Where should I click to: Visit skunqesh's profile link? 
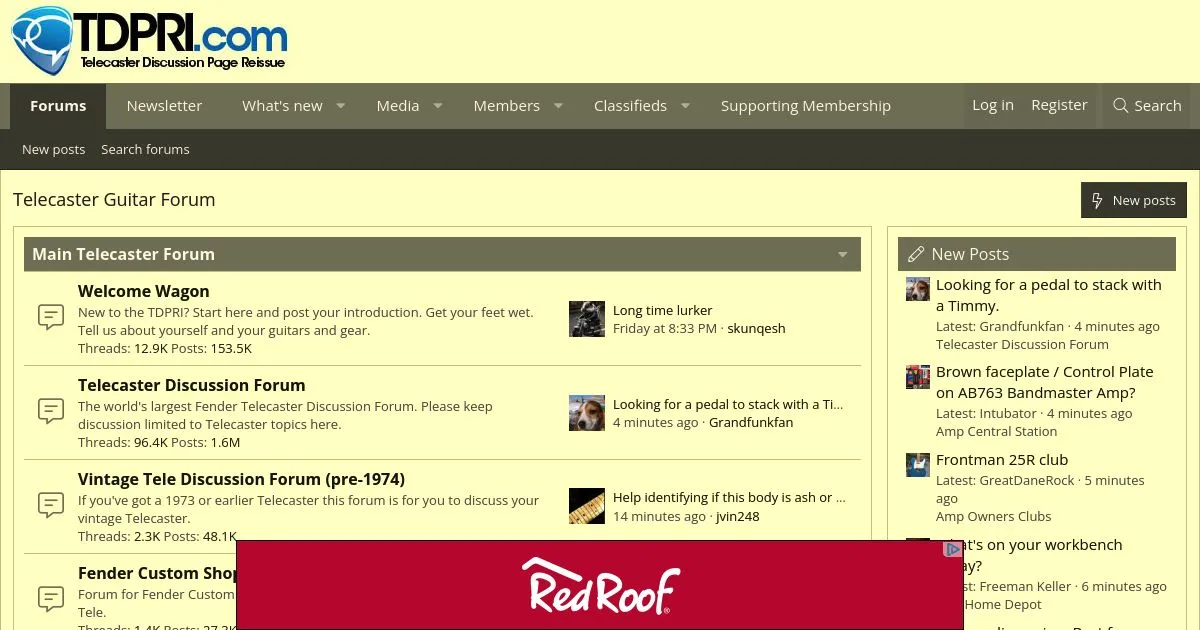(x=756, y=328)
